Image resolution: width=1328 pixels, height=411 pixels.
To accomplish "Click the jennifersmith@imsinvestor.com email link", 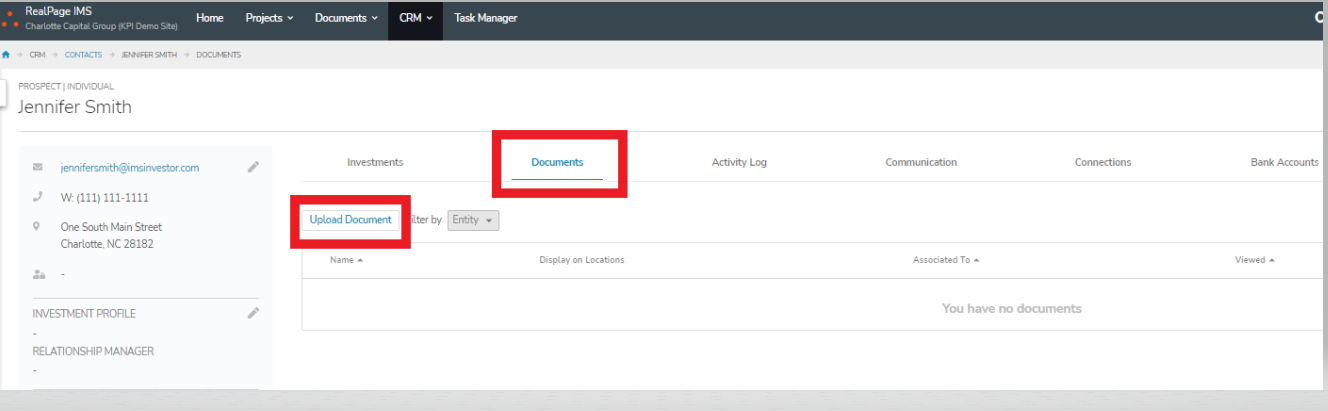I will point(130,167).
